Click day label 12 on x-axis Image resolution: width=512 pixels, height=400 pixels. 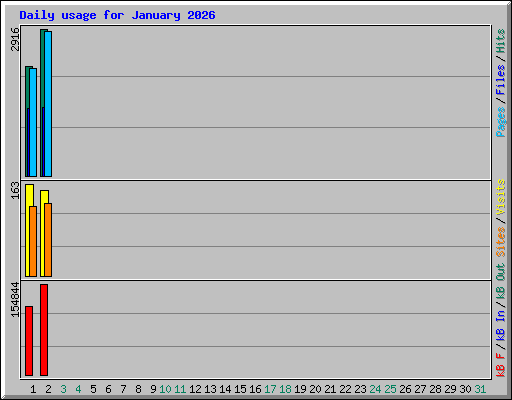point(195,389)
